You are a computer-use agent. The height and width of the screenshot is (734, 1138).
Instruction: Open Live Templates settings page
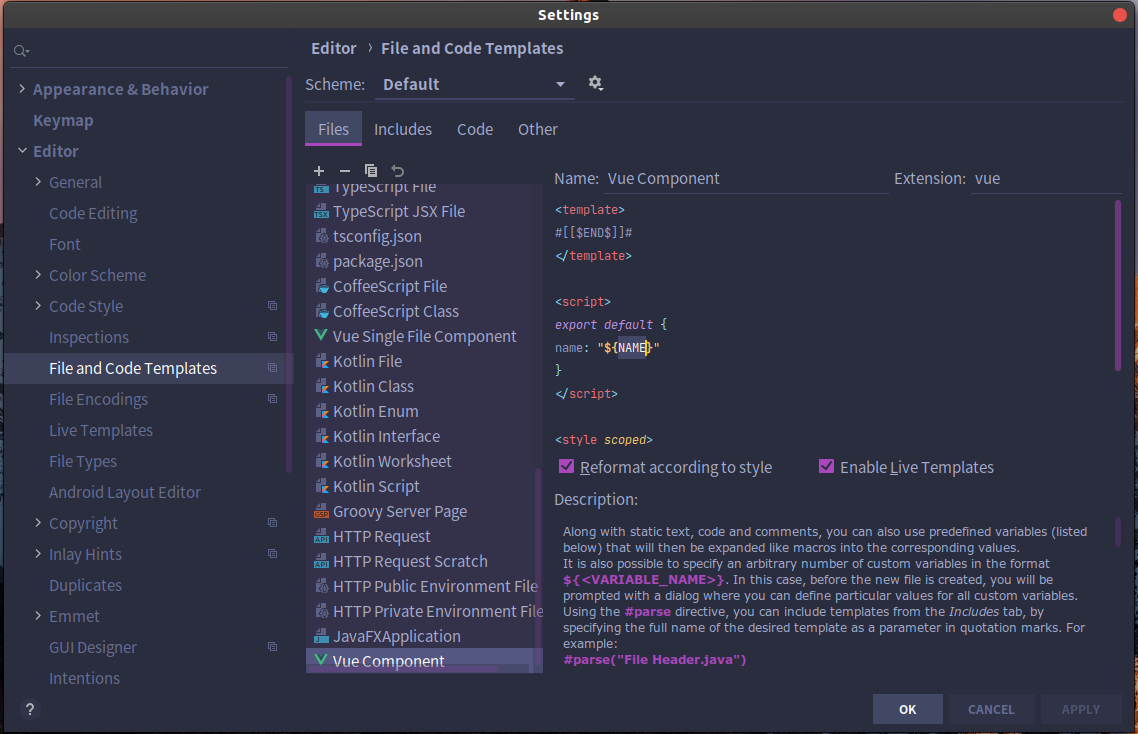click(x=101, y=431)
